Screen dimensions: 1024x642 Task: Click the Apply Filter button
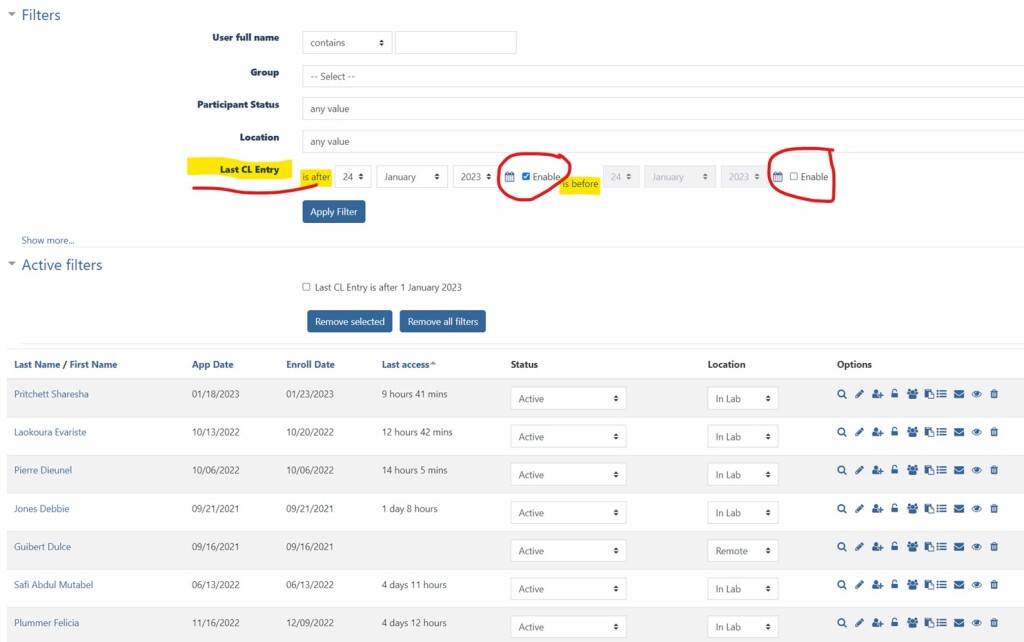tap(334, 212)
